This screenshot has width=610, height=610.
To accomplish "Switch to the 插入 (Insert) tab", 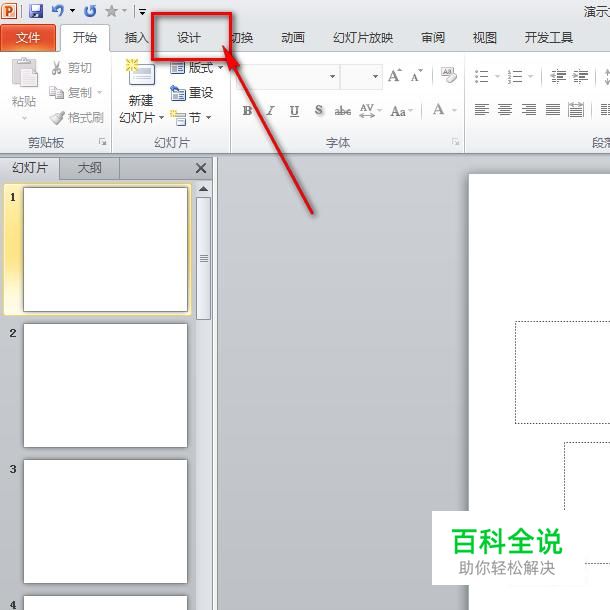I will [136, 38].
